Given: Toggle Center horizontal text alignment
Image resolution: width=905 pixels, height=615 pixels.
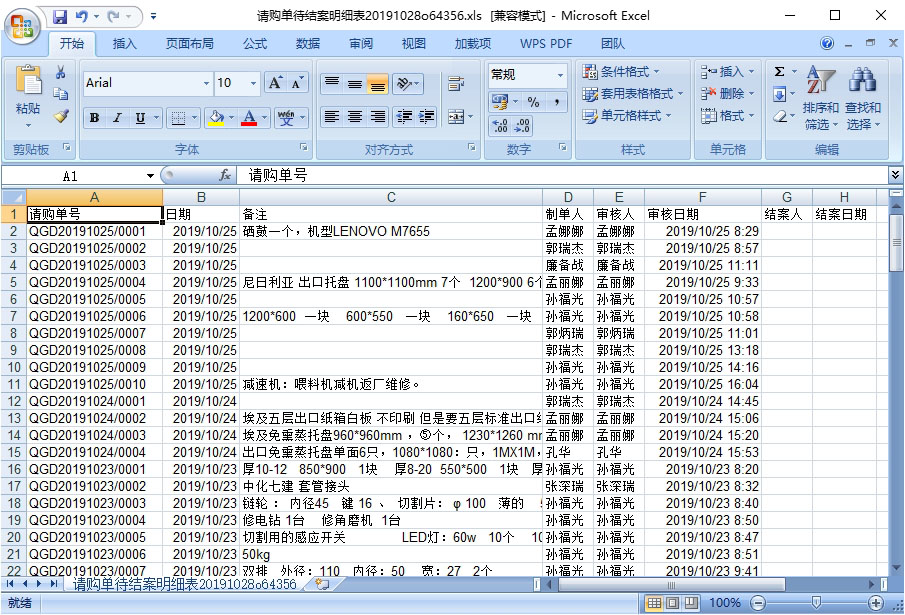Looking at the screenshot, I should [354, 117].
